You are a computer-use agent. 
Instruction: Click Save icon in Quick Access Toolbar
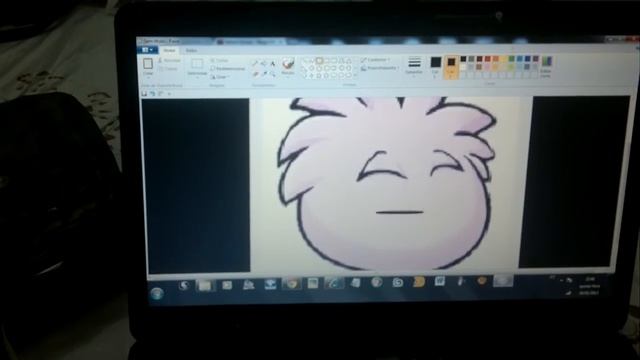point(144,93)
